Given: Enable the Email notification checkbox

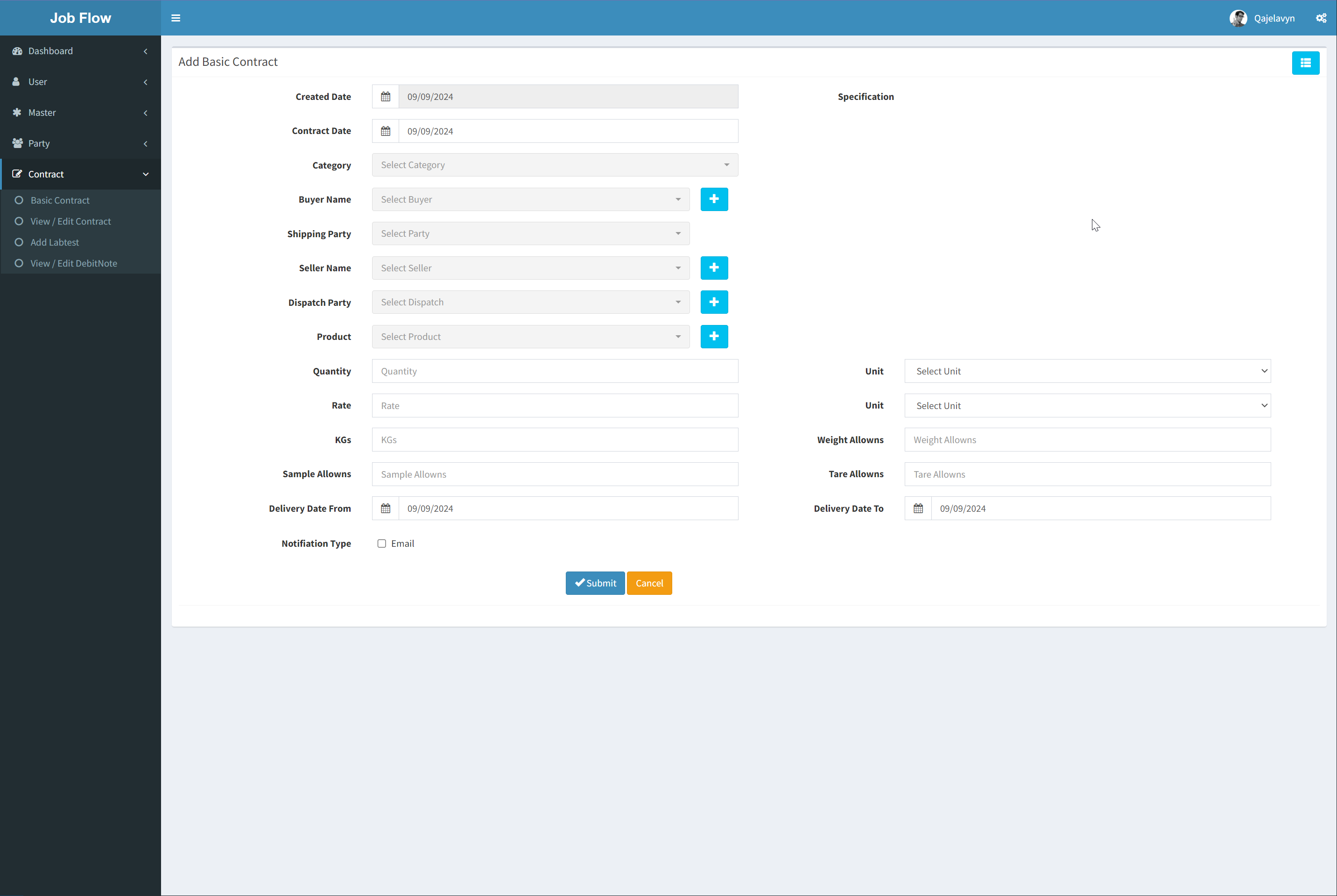Looking at the screenshot, I should pos(382,543).
